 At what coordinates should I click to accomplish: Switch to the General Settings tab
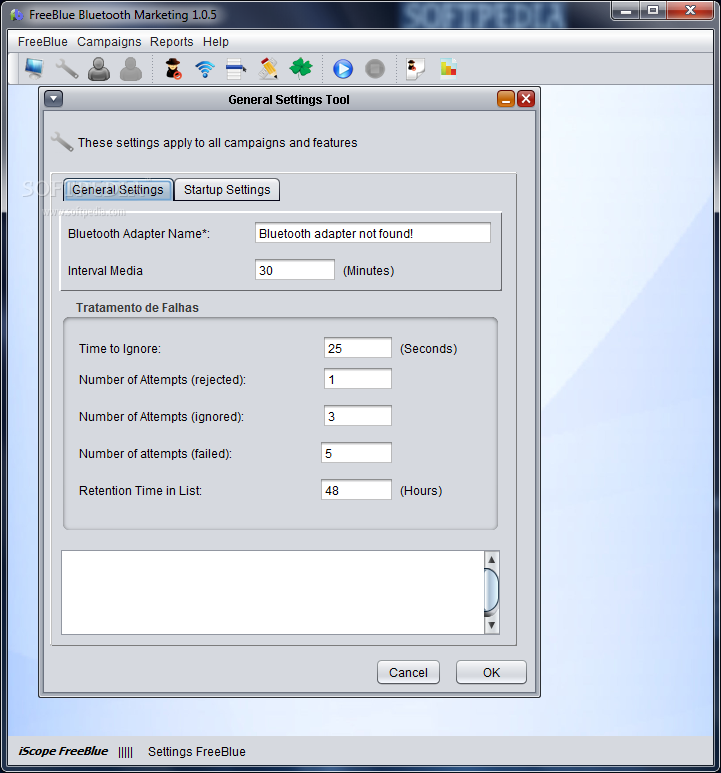[x=118, y=190]
